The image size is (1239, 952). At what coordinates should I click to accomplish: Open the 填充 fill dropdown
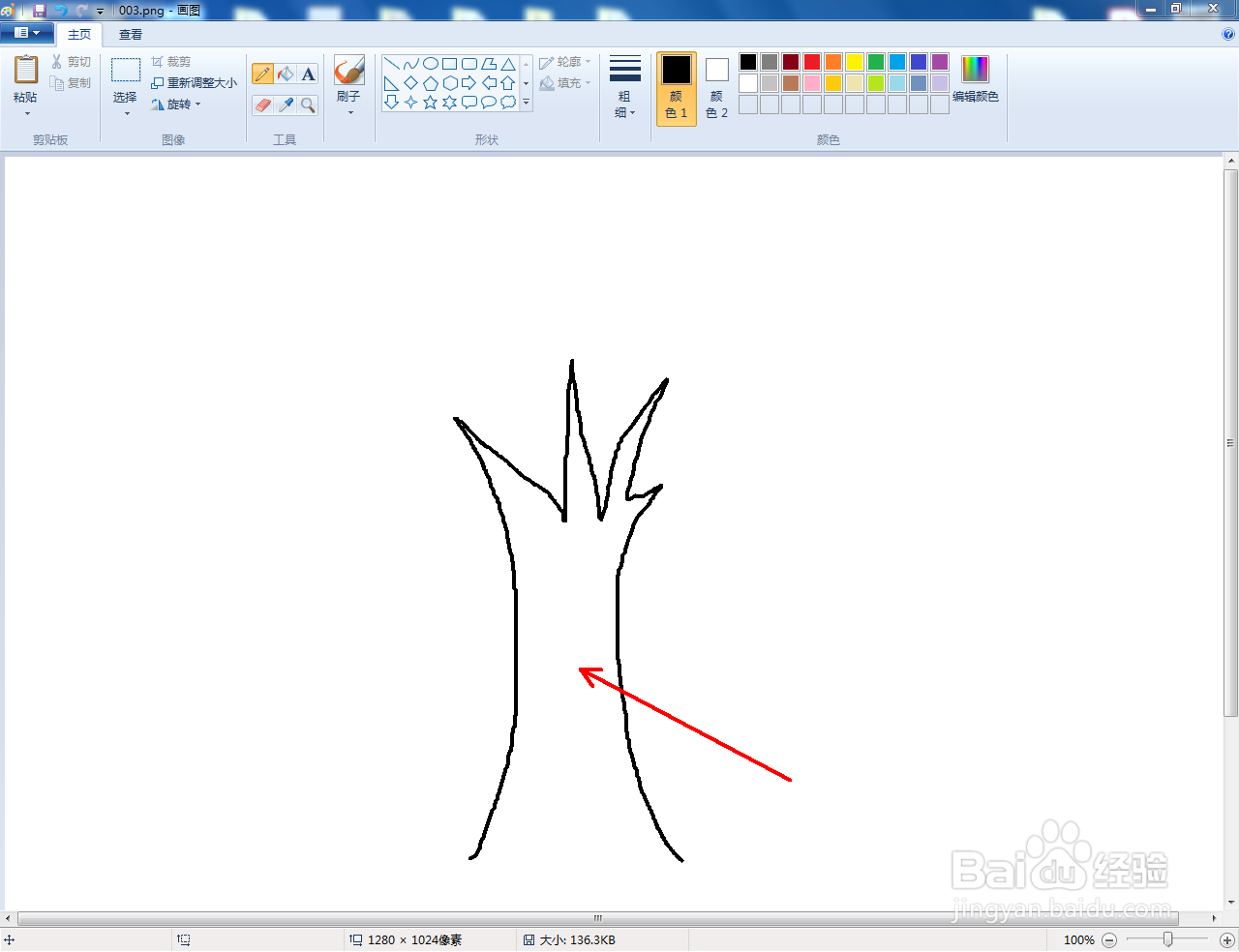click(565, 83)
